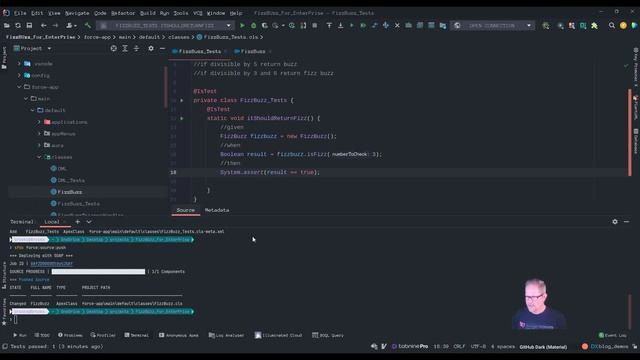Click Expand All in Project panel header

125,48
